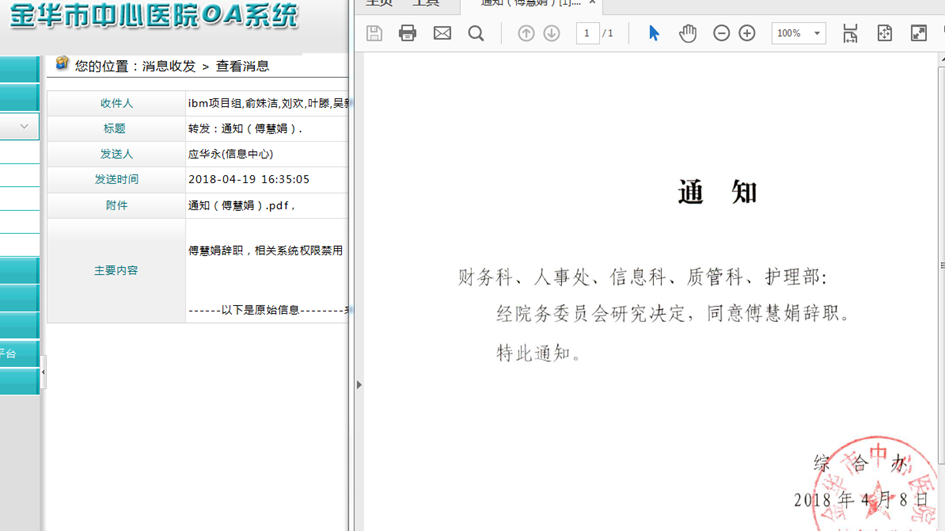The image size is (945, 531).
Task: Click the location breadcrumb icon
Action: (62, 63)
